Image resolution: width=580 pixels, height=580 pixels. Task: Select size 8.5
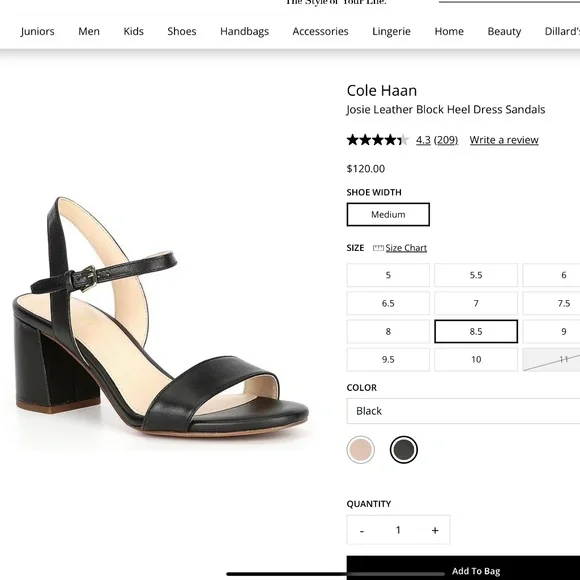coord(476,331)
